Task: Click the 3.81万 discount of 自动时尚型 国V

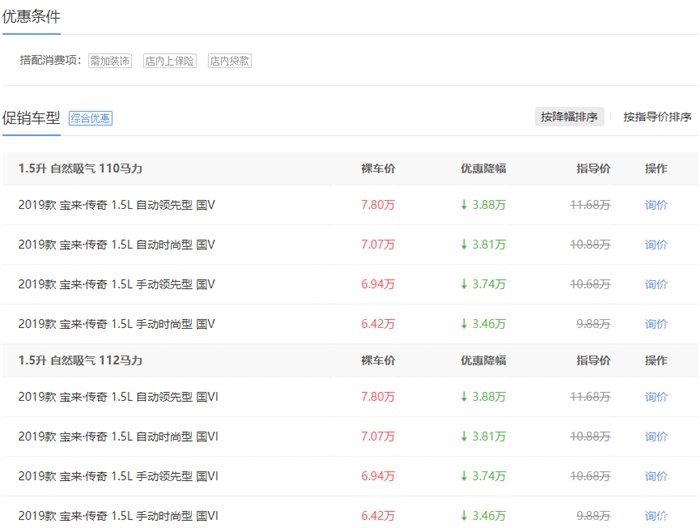Action: tap(483, 245)
